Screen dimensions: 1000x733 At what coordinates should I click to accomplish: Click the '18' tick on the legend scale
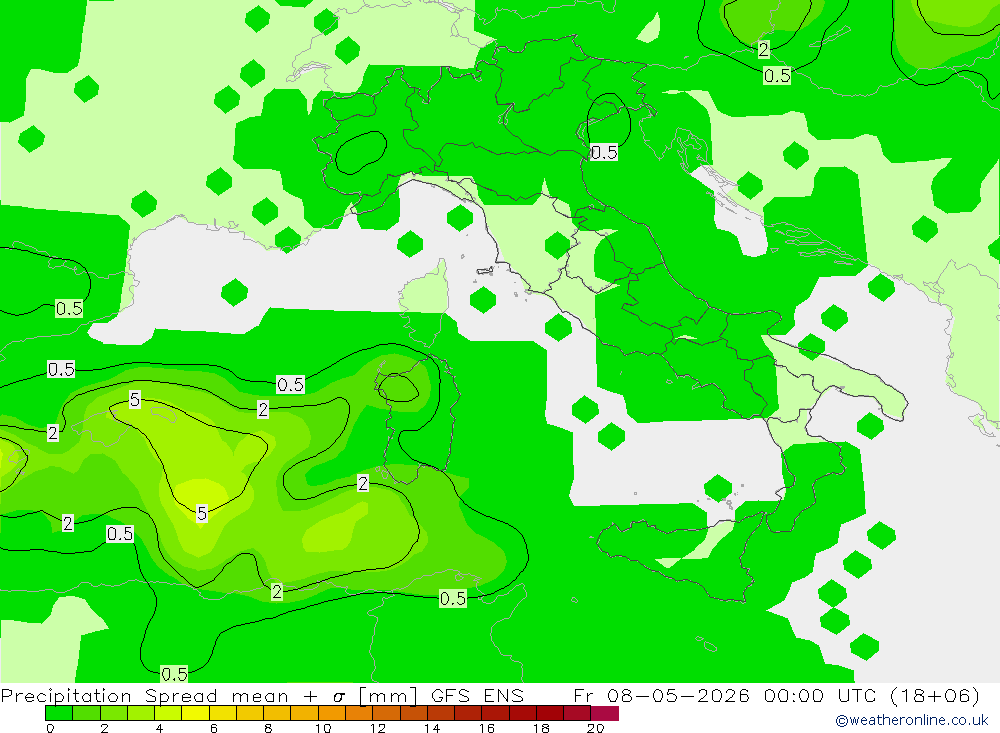pyautogui.click(x=541, y=728)
